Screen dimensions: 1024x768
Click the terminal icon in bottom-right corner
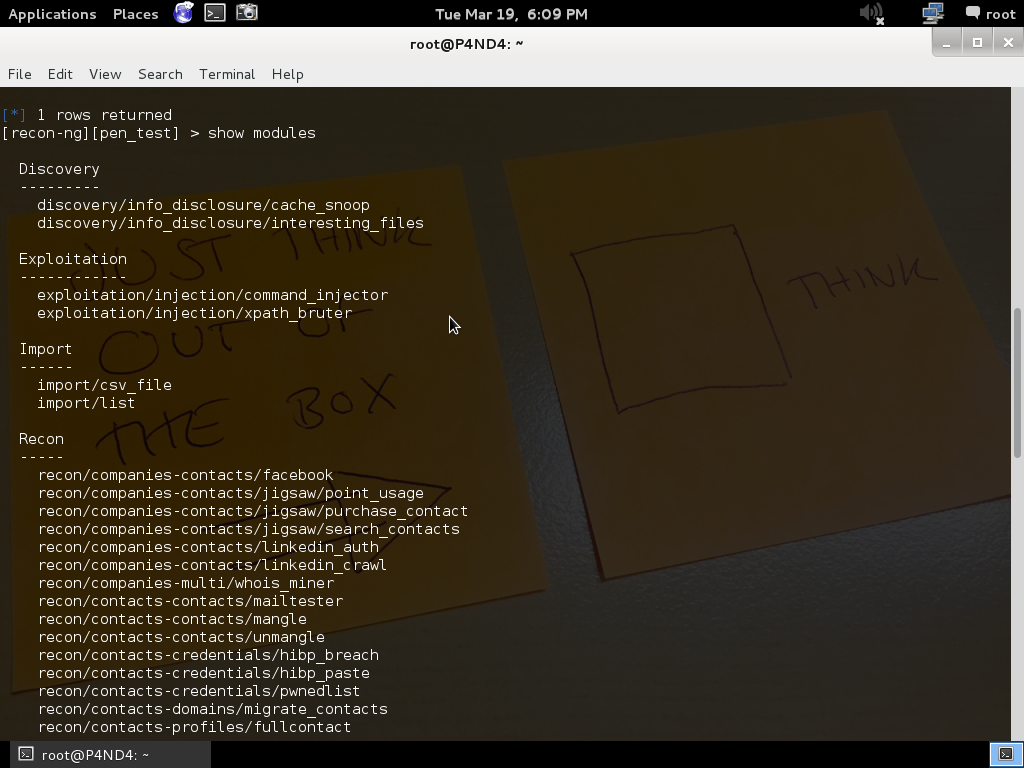(x=1006, y=754)
